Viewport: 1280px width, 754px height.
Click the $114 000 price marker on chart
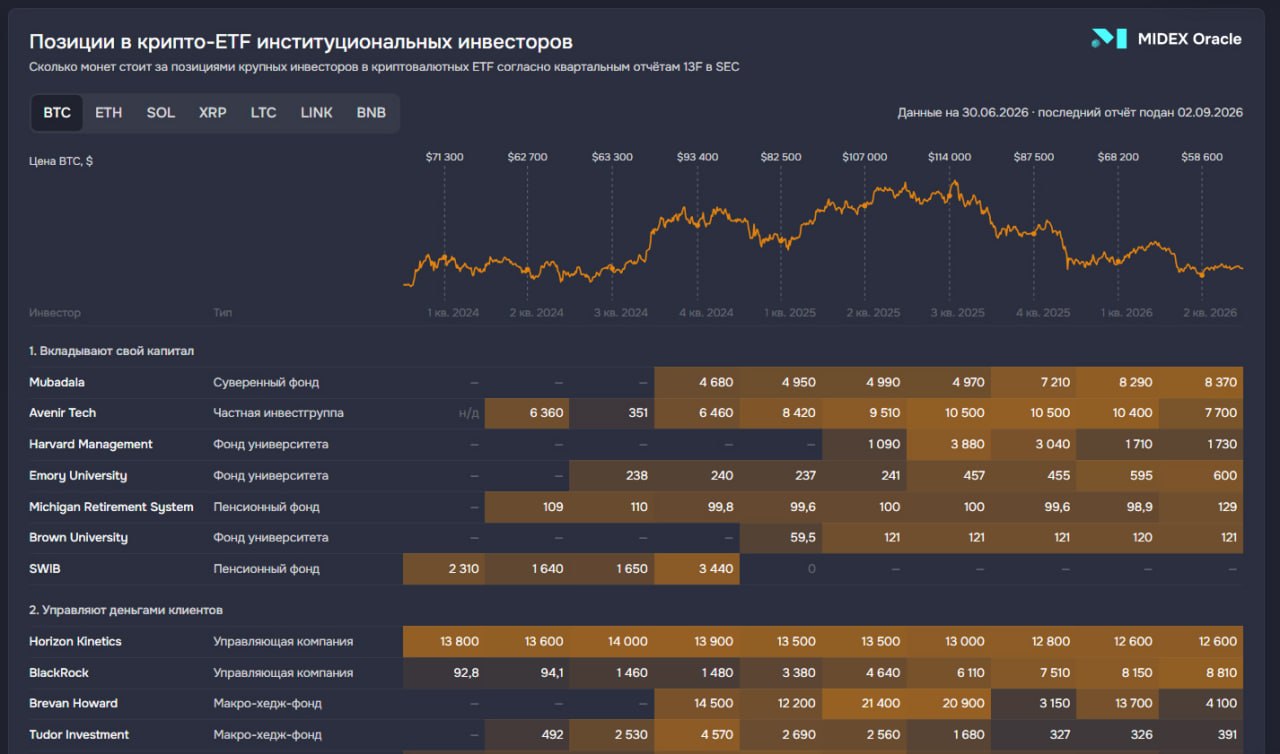[949, 157]
